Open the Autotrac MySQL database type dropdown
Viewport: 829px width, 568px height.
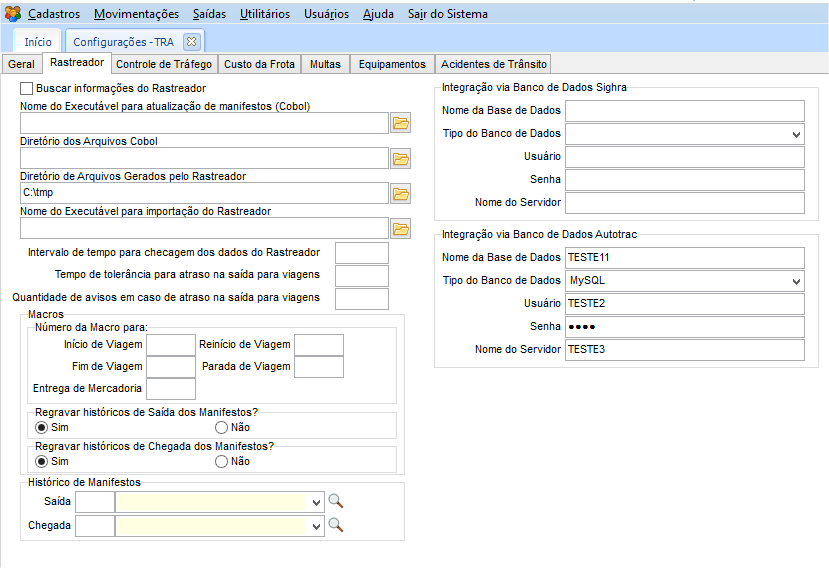tap(796, 281)
